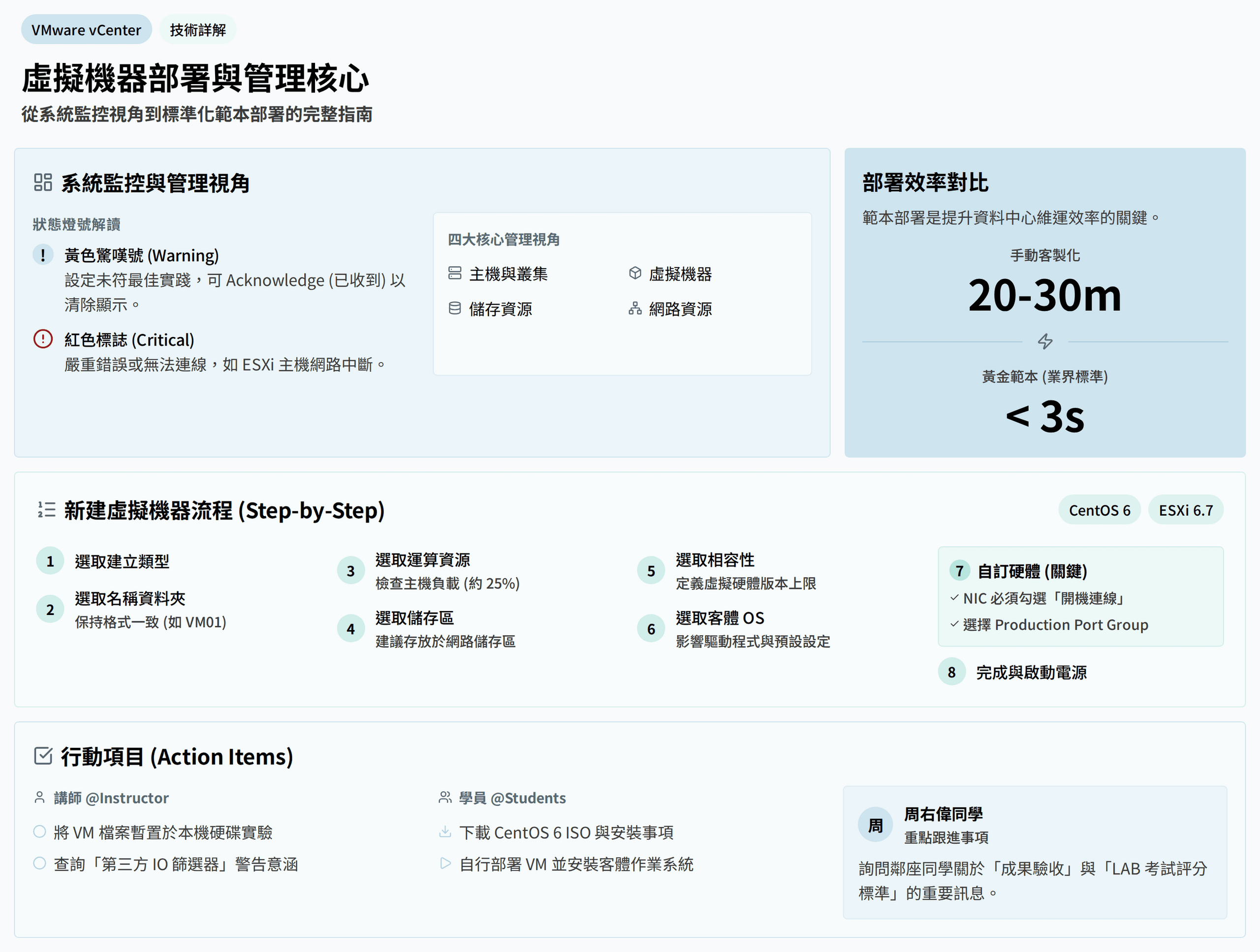This screenshot has width=1260, height=952.
Task: Select the VMware vCenter tag
Action: [x=86, y=30]
